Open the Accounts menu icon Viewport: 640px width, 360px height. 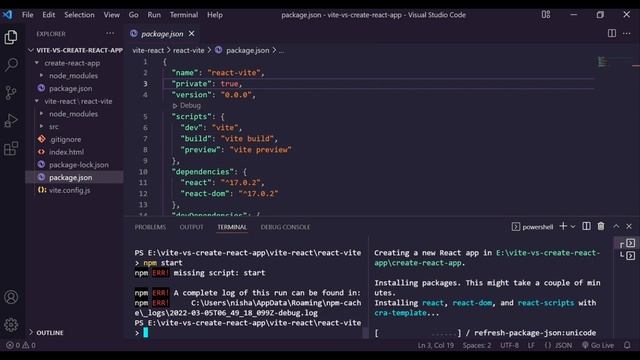point(11,297)
